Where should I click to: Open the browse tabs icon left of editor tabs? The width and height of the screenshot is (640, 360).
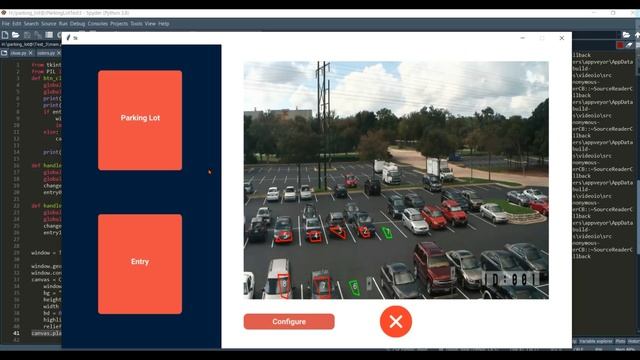pyautogui.click(x=4, y=53)
